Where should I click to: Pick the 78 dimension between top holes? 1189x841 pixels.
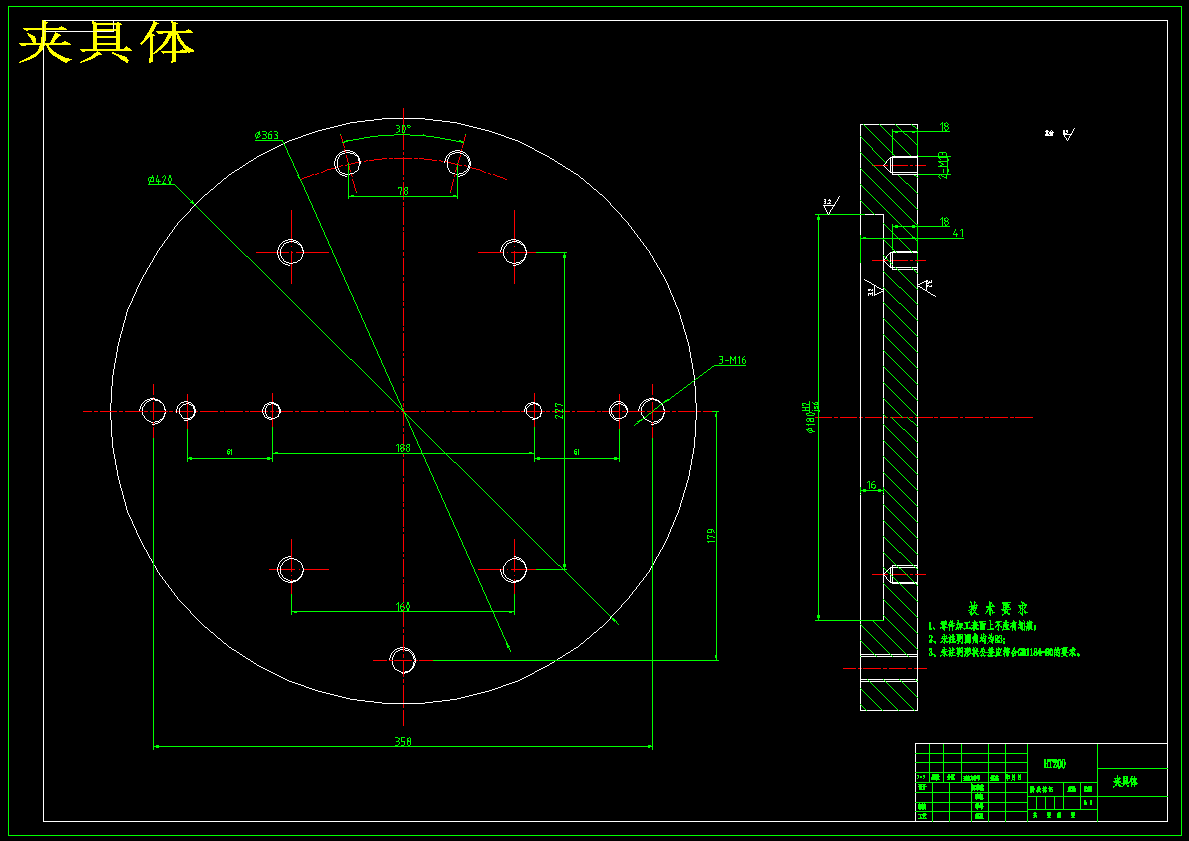[x=403, y=191]
